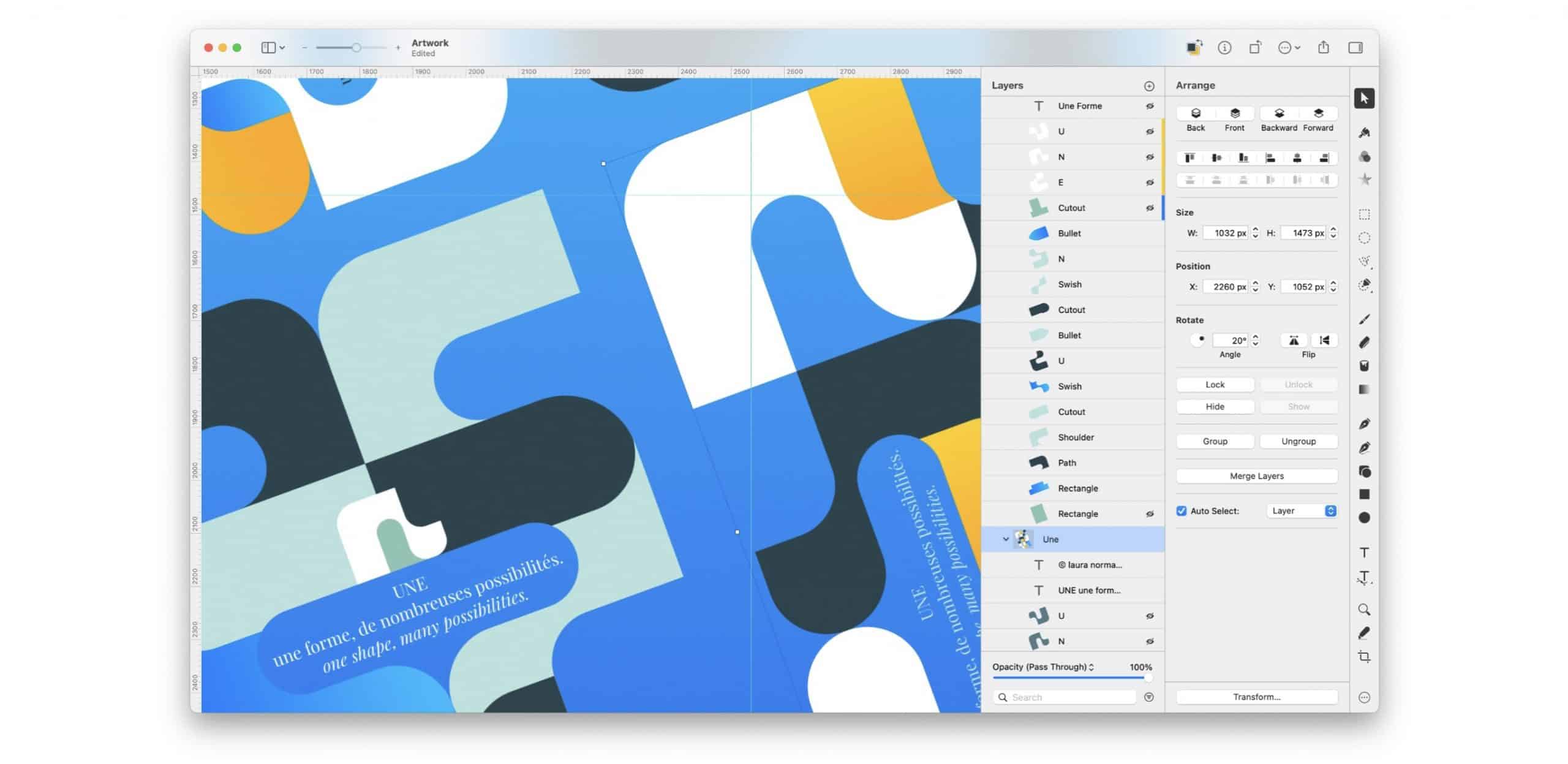Image resolution: width=1568 pixels, height=764 pixels.
Task: Click the Y position field
Action: tap(1305, 287)
